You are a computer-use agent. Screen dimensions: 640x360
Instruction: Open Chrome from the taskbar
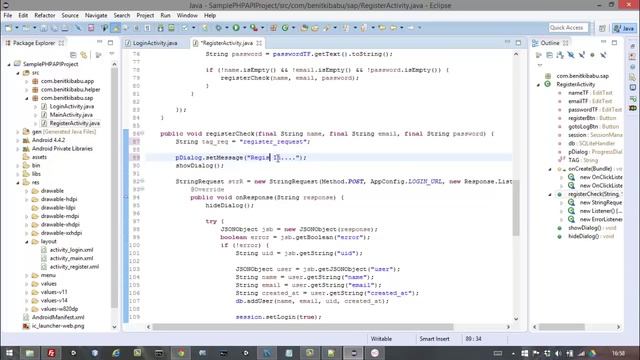tap(180, 353)
